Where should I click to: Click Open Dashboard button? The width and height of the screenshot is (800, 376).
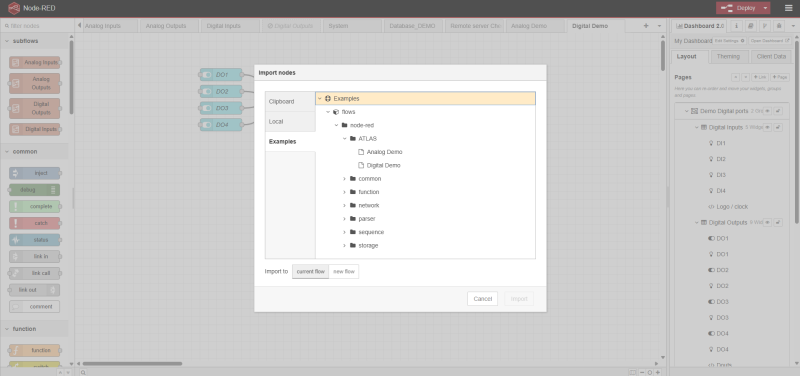pyautogui.click(x=770, y=40)
